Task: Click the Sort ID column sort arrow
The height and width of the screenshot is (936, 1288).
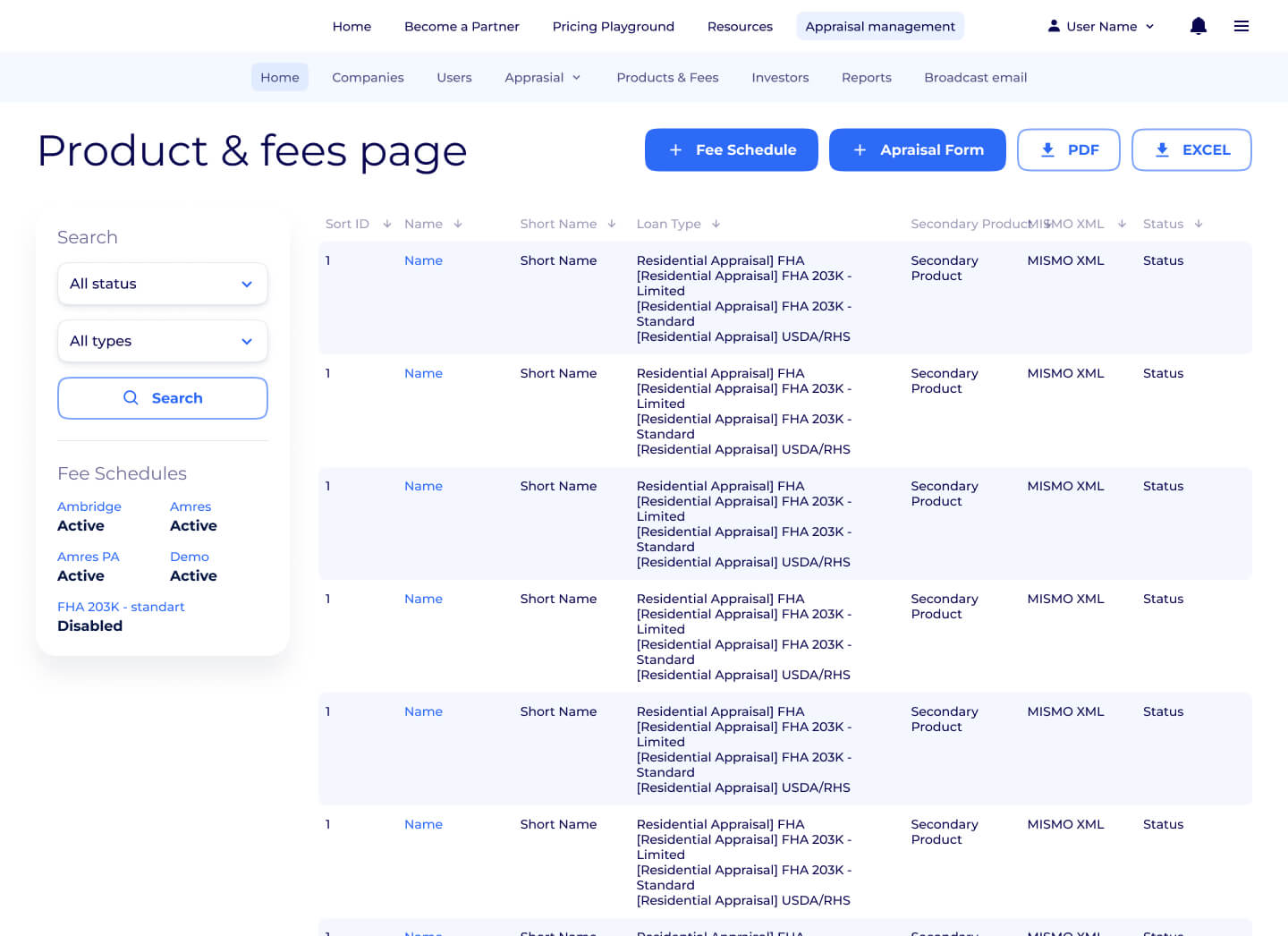Action: [x=387, y=224]
